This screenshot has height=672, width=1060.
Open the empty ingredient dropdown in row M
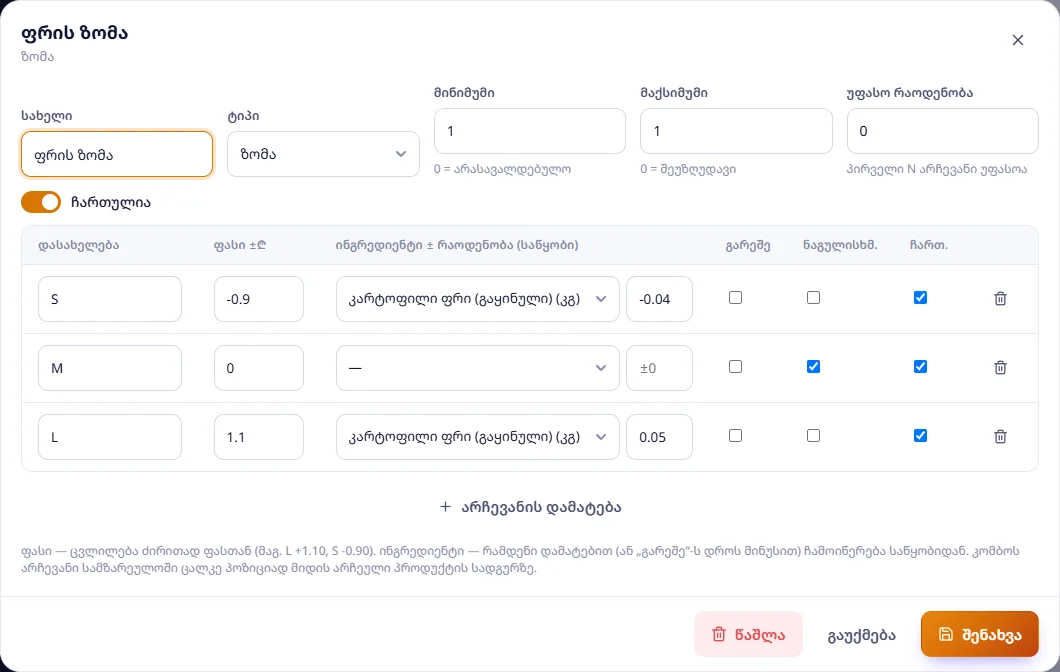click(477, 368)
